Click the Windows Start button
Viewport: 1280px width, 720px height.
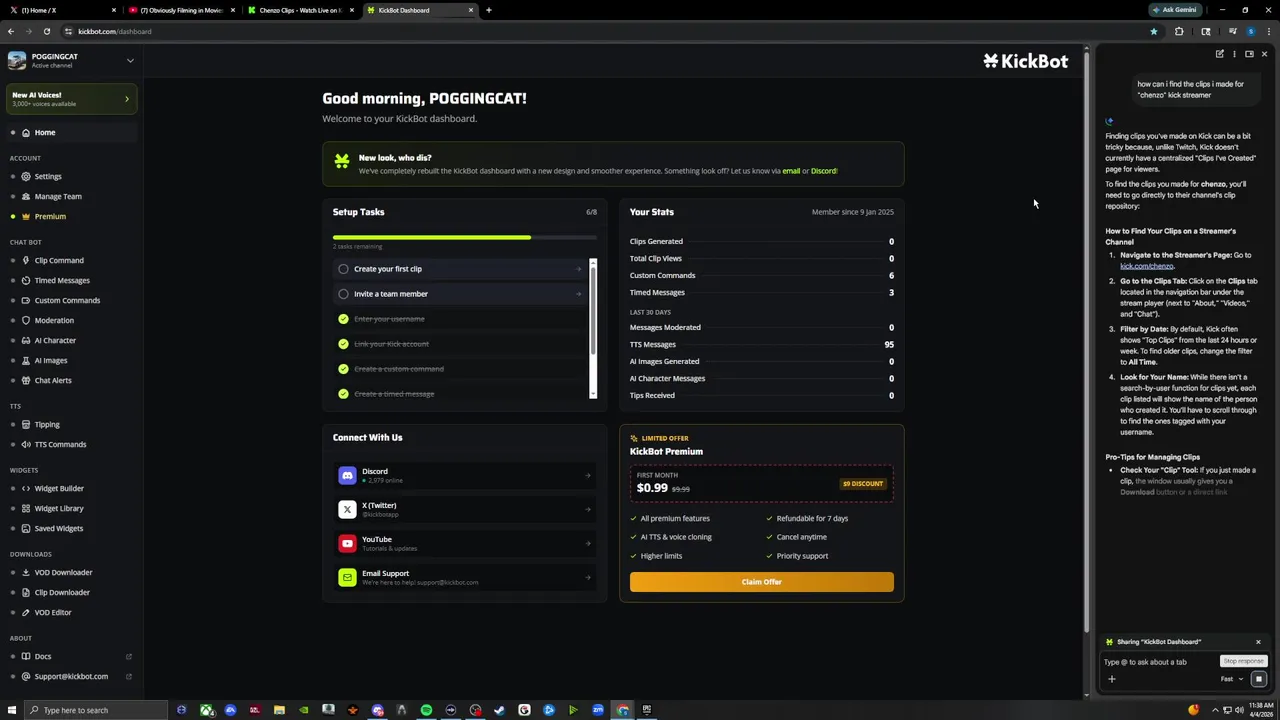point(12,710)
